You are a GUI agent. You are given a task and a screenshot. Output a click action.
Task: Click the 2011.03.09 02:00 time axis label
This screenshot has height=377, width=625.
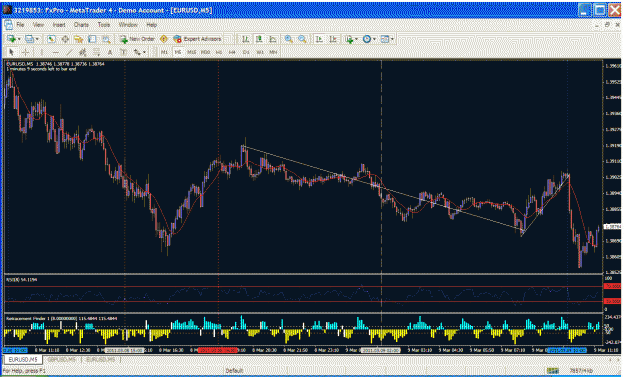[380, 350]
